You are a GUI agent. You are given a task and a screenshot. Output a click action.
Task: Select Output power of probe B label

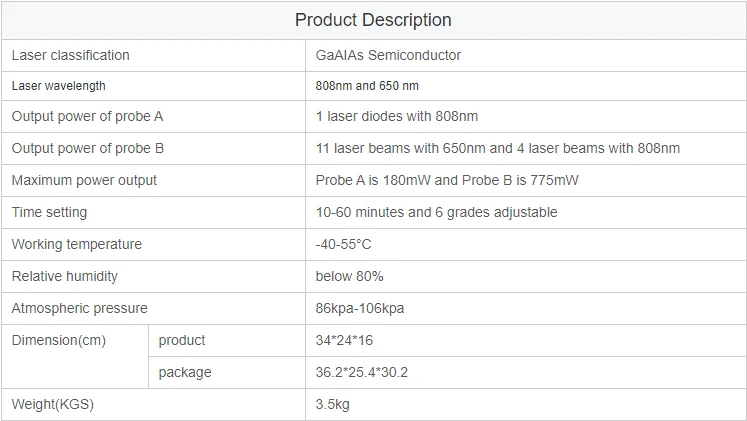click(x=88, y=148)
